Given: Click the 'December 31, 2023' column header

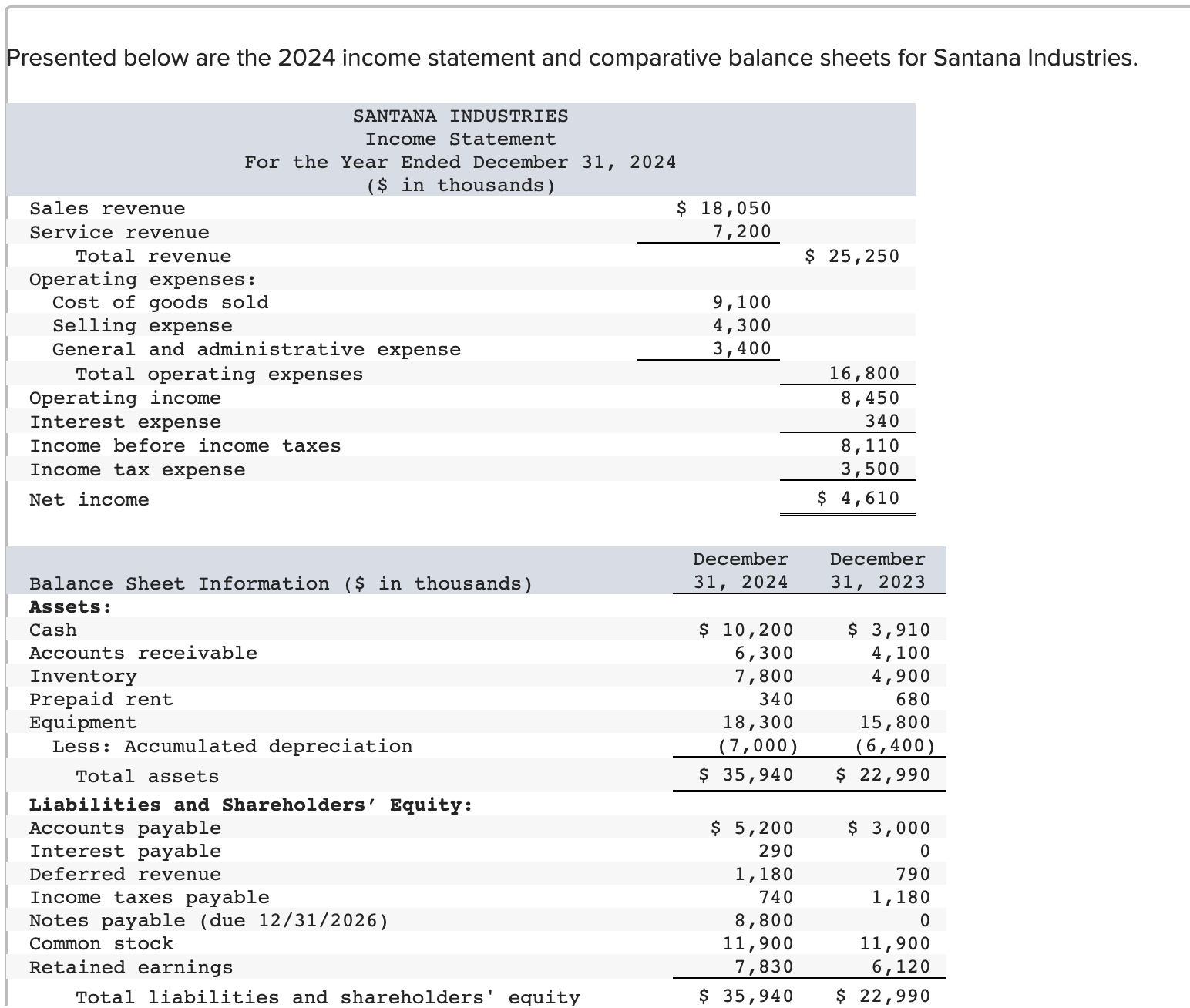Looking at the screenshot, I should pyautogui.click(x=877, y=571).
